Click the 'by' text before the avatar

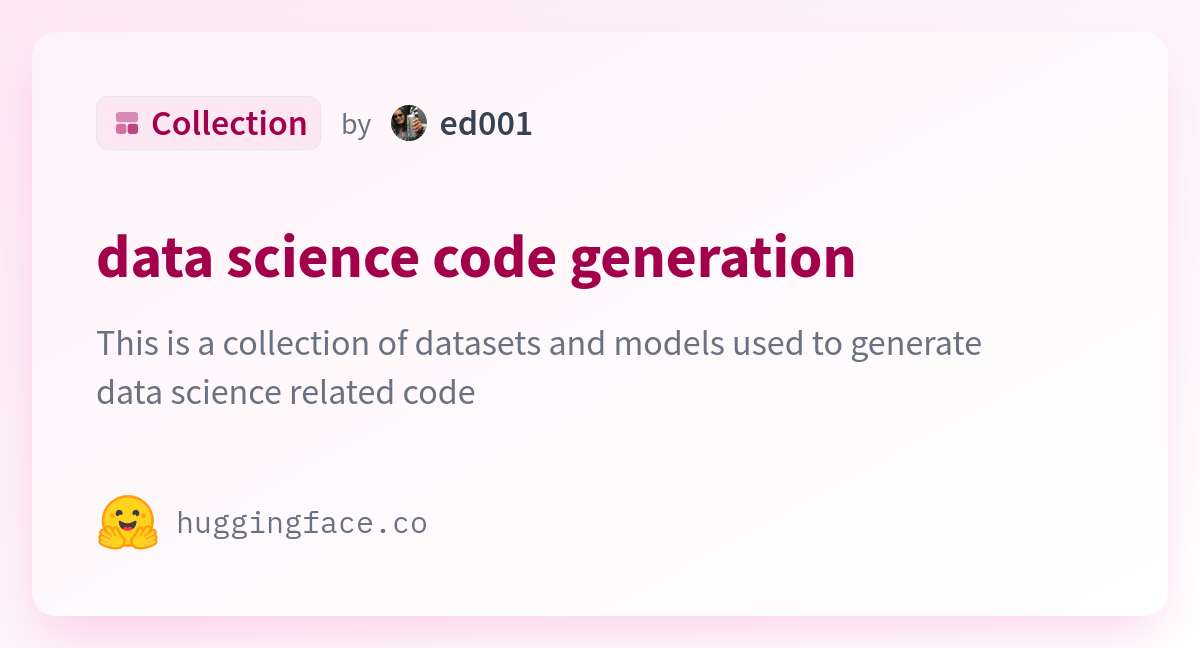point(356,125)
